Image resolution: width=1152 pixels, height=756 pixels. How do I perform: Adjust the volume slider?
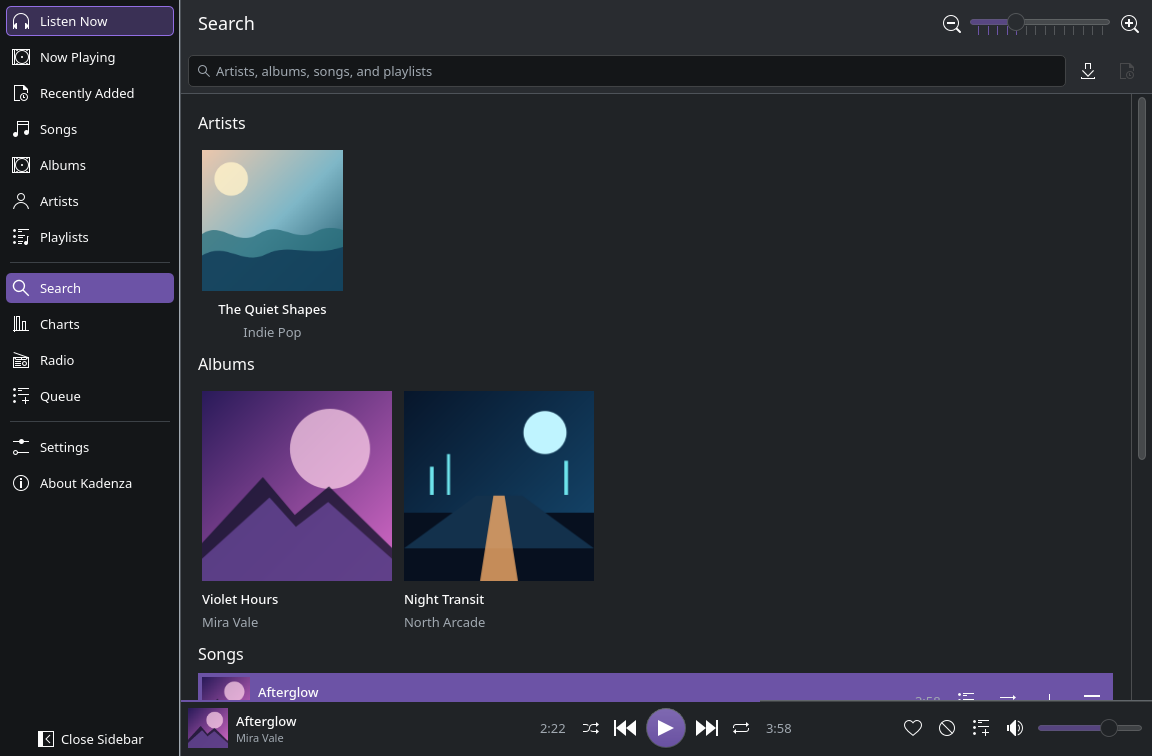[x=1090, y=728]
